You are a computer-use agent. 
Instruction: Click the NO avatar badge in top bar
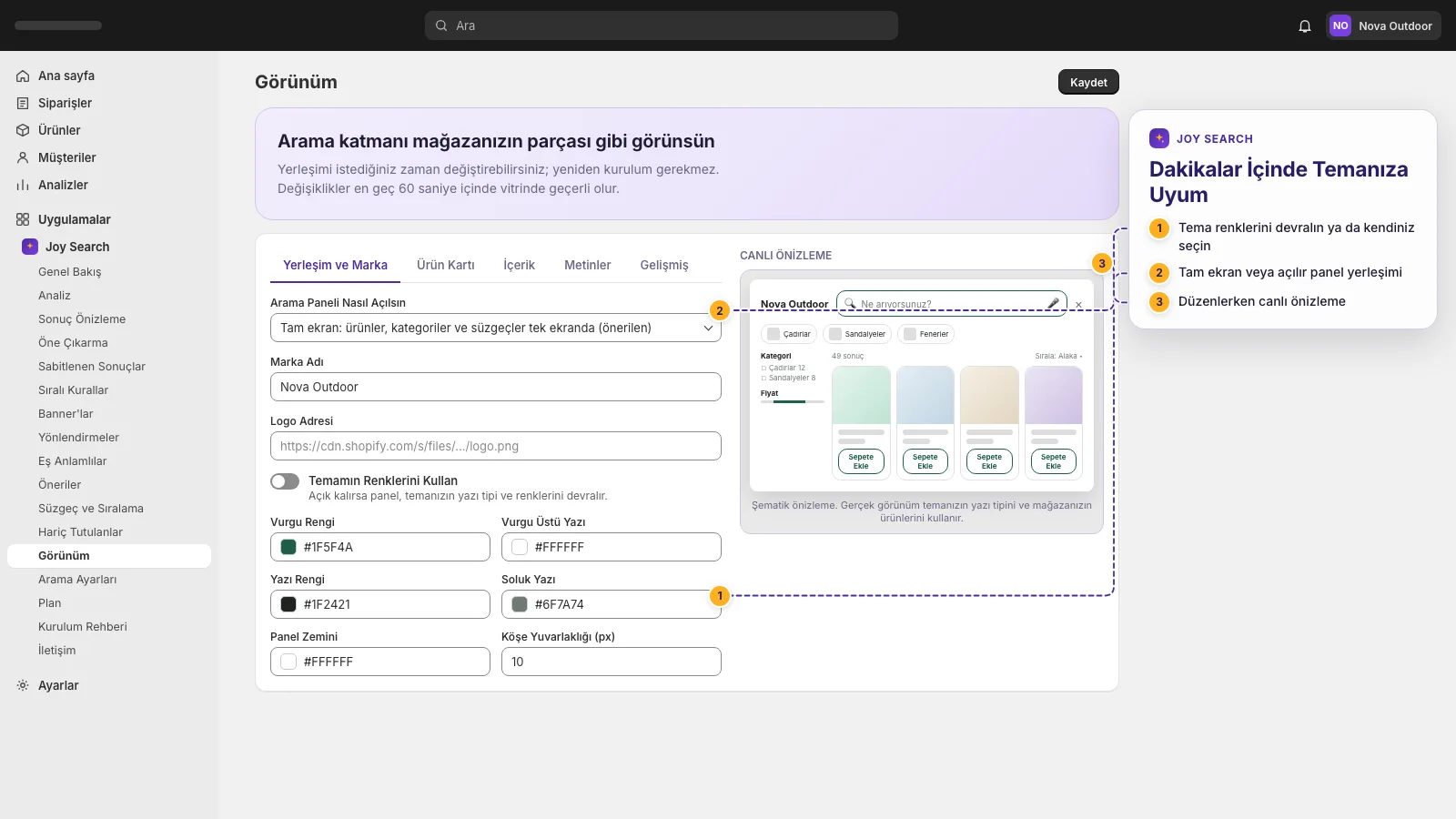tap(1340, 25)
